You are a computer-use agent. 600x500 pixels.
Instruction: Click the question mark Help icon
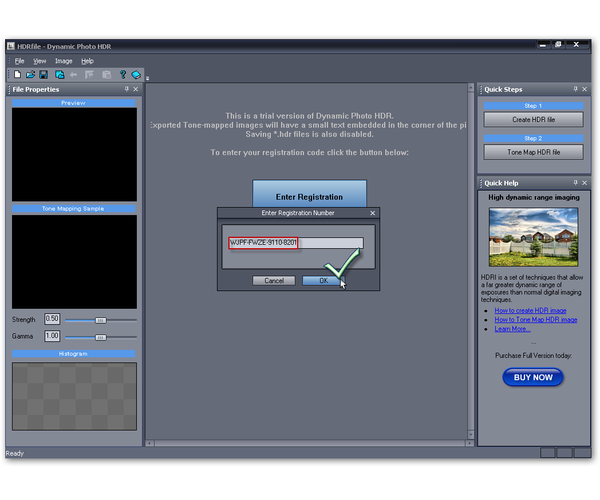click(123, 75)
